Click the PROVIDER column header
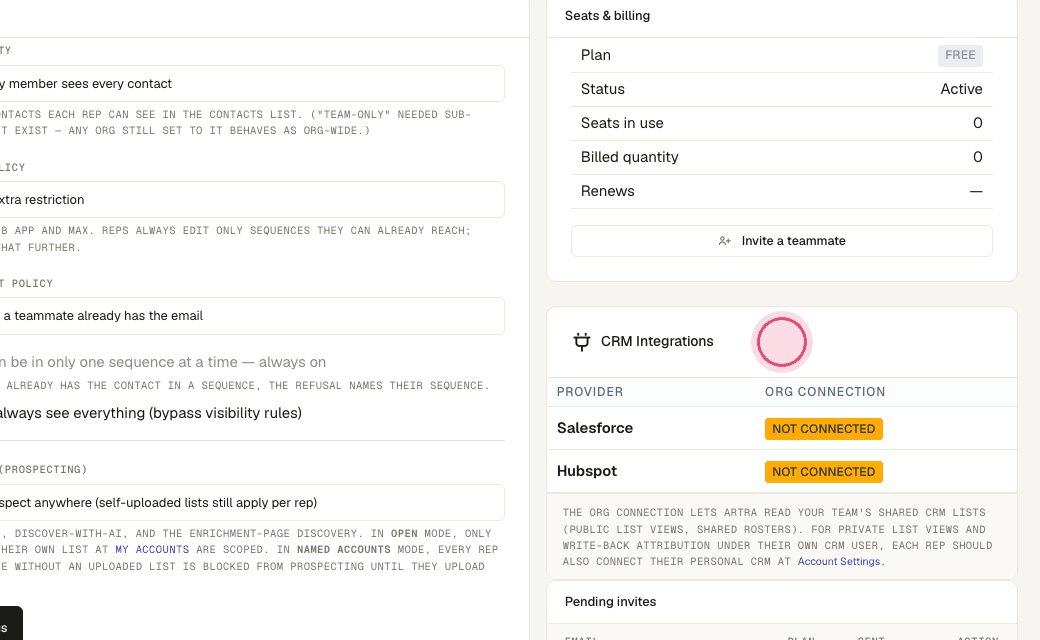 click(x=590, y=392)
